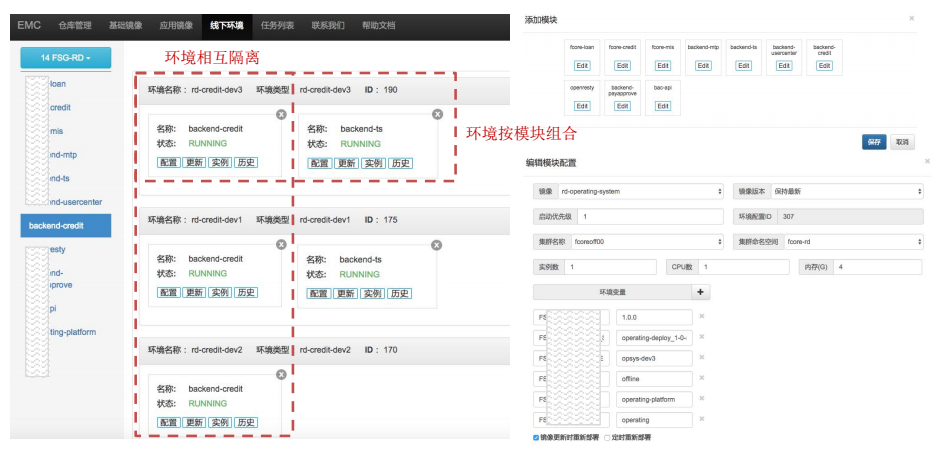Screen dimensions: 934x462
Task: Close the 添加模块 dialog
Action: tap(911, 18)
